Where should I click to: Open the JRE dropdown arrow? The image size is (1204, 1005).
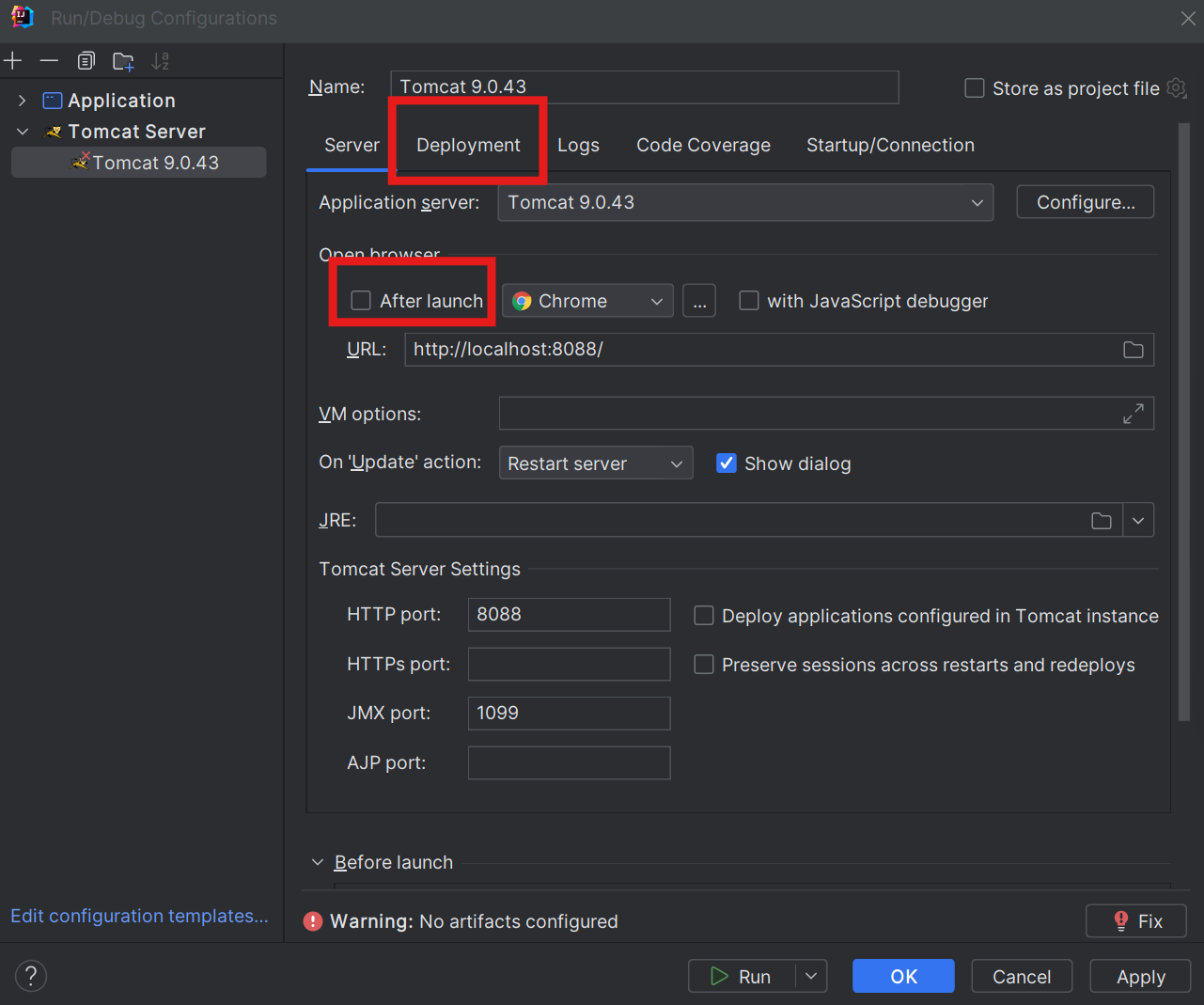[x=1138, y=521]
